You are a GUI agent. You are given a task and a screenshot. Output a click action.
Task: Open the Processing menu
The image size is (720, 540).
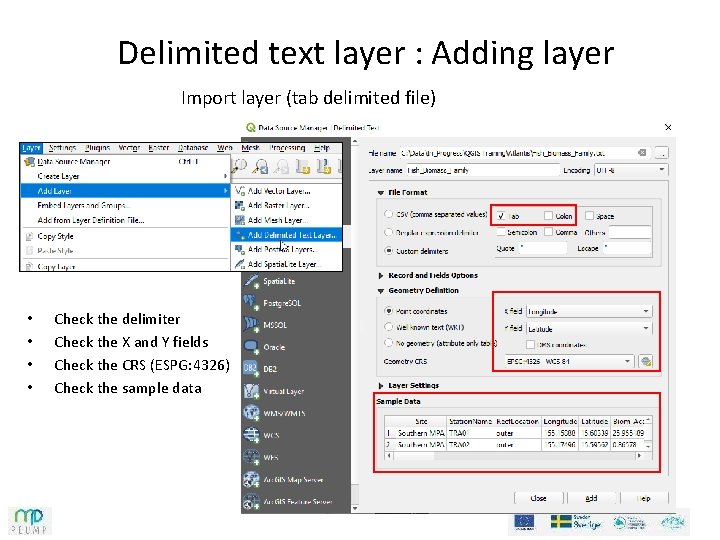click(x=287, y=148)
